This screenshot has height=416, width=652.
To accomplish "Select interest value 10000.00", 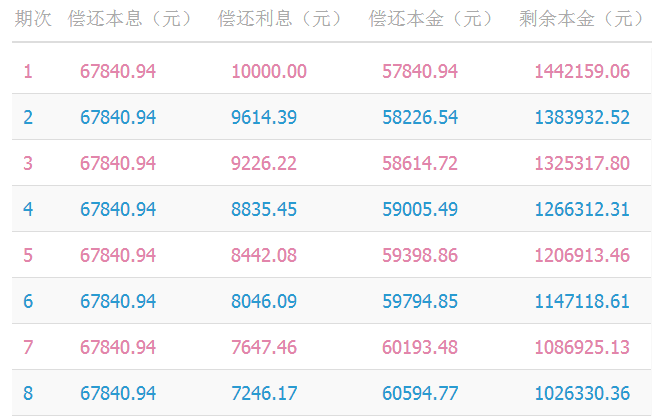I will click(268, 71).
